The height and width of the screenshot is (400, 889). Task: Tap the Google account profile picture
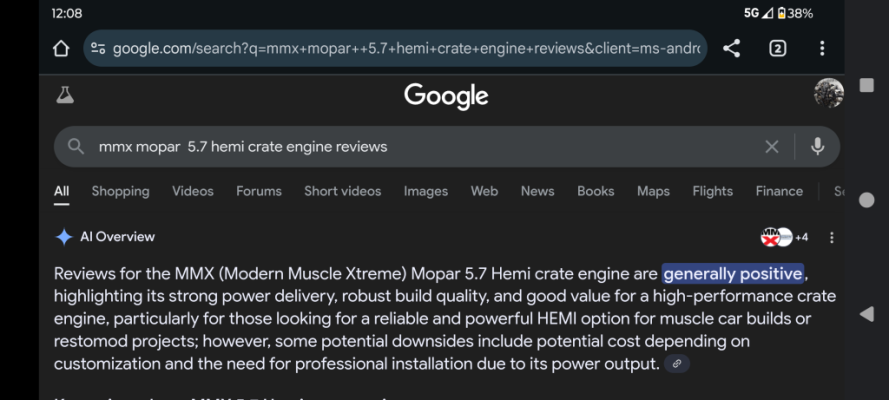coord(828,93)
